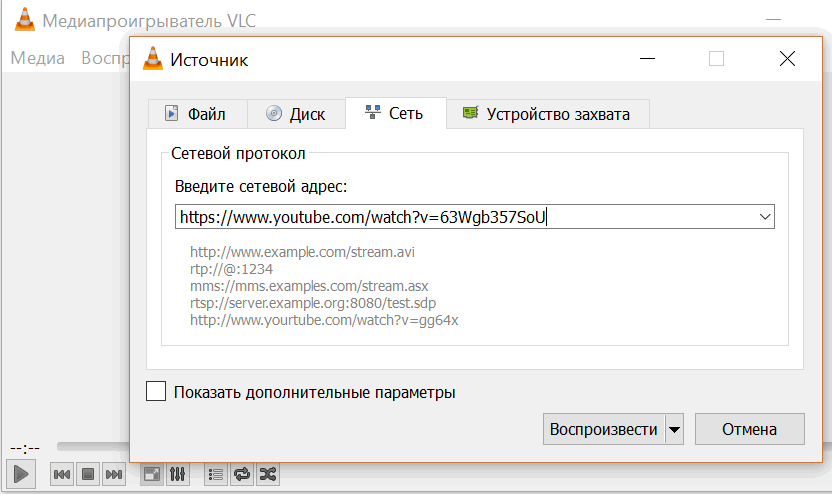The height and width of the screenshot is (494, 832).
Task: Minimize the VLC main window
Action: [774, 20]
